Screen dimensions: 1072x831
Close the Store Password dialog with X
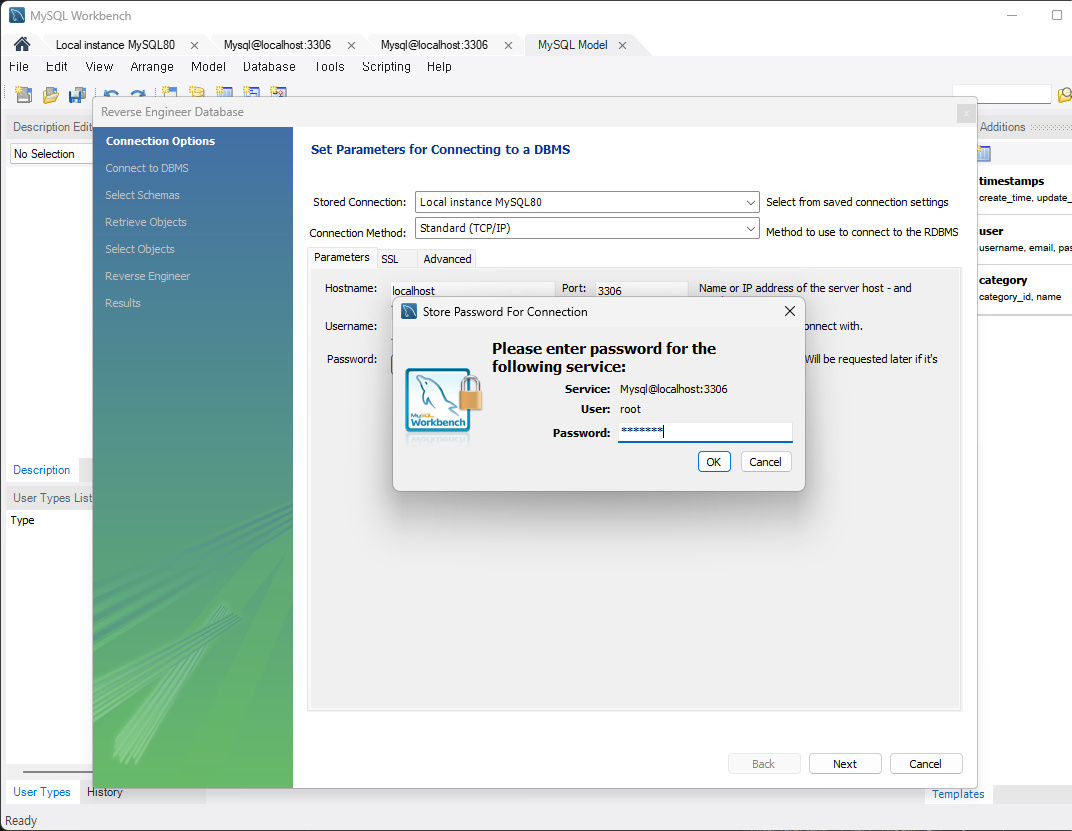tap(790, 311)
